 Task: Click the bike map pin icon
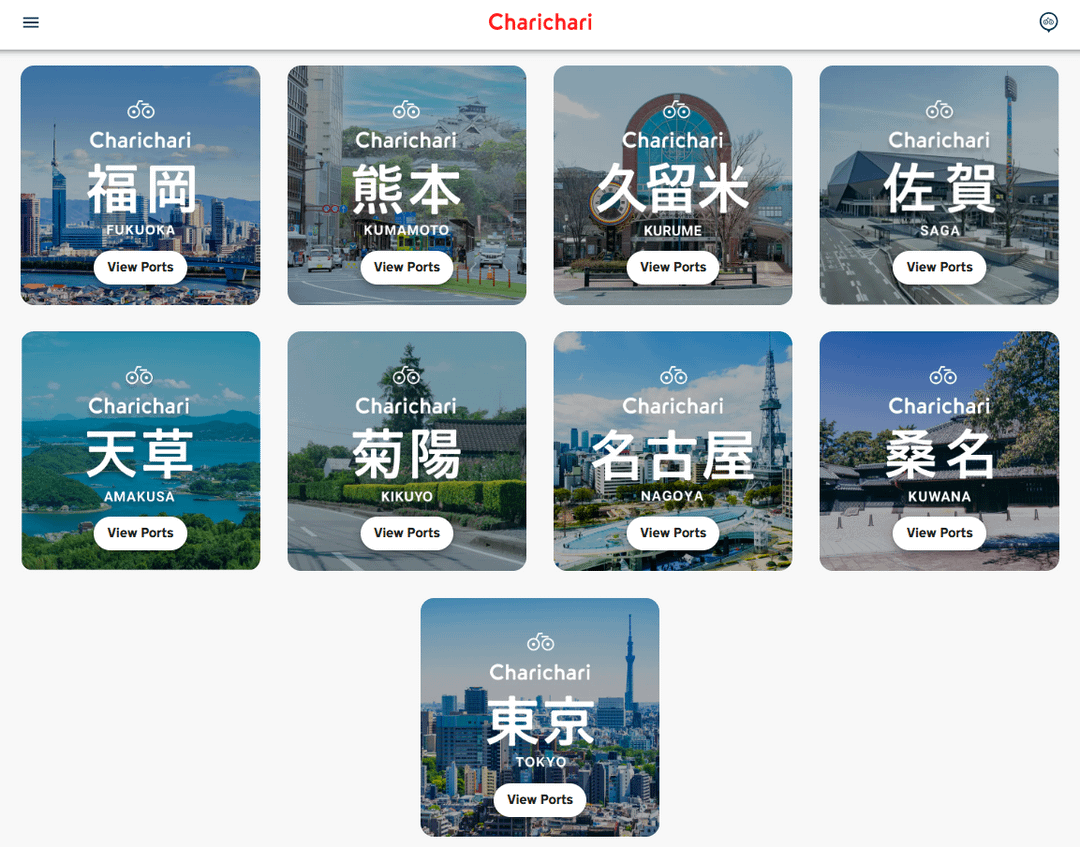1048,23
